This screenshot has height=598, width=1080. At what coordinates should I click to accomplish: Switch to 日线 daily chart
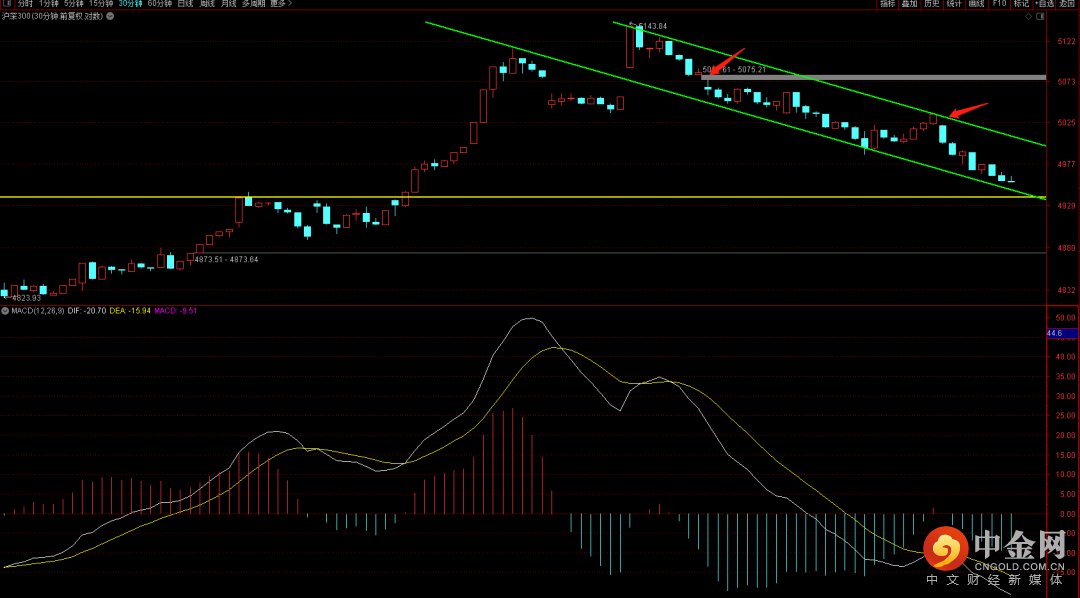[x=185, y=4]
